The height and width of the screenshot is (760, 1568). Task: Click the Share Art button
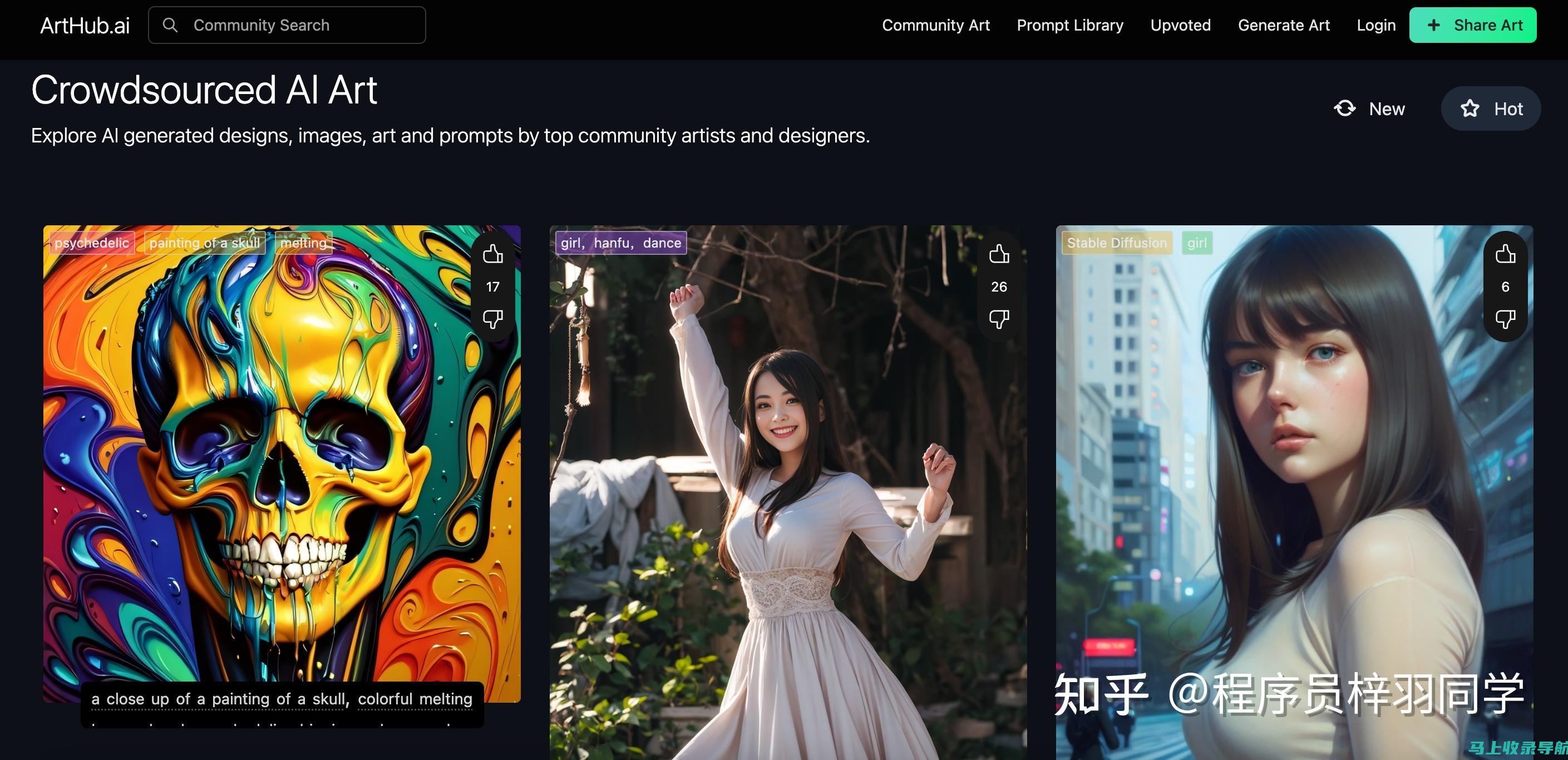[1473, 25]
